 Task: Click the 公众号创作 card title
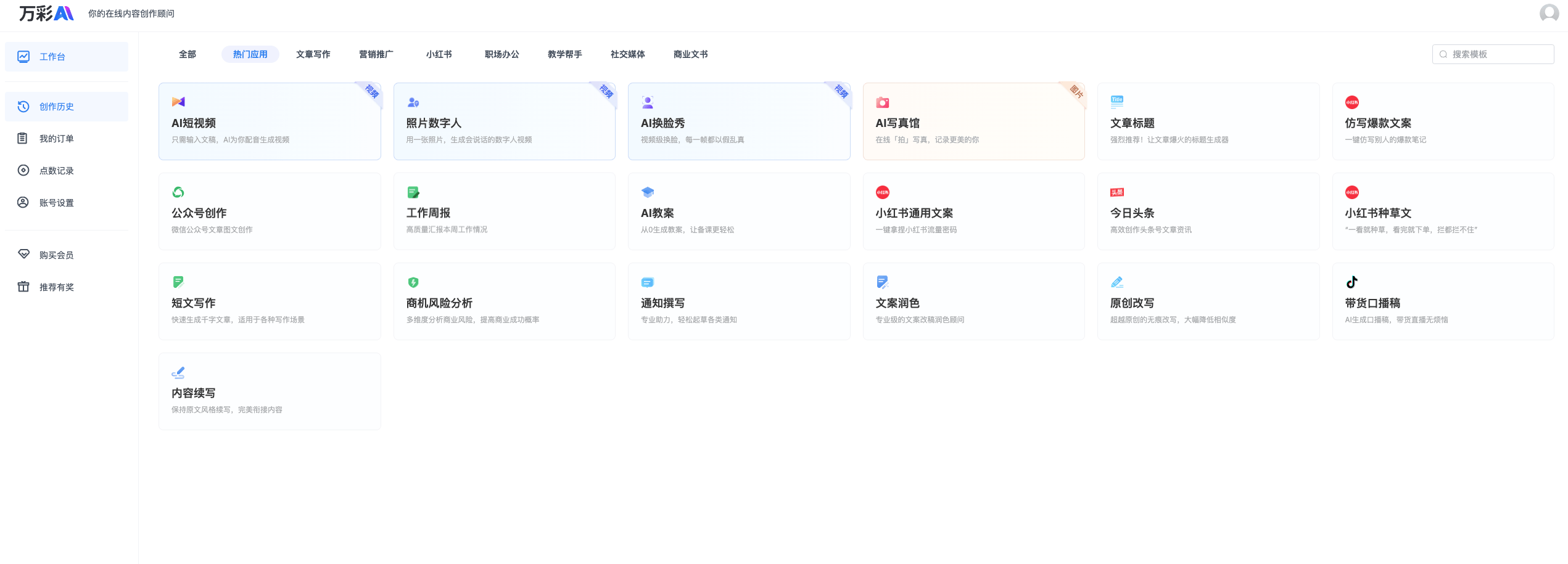pyautogui.click(x=199, y=213)
